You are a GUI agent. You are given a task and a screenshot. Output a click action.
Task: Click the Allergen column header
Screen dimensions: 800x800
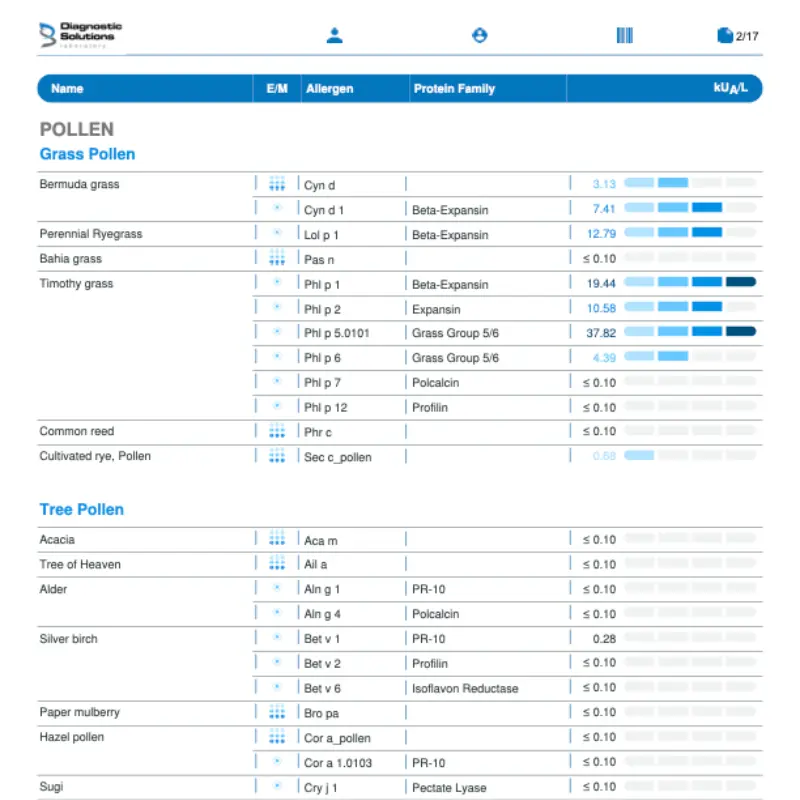329,89
